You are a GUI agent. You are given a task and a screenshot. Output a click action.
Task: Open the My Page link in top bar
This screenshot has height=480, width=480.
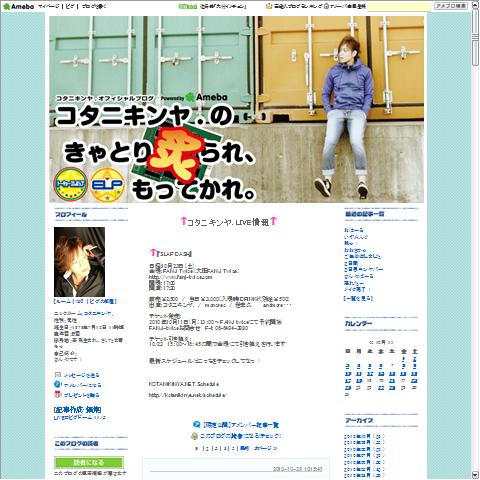[49, 6]
